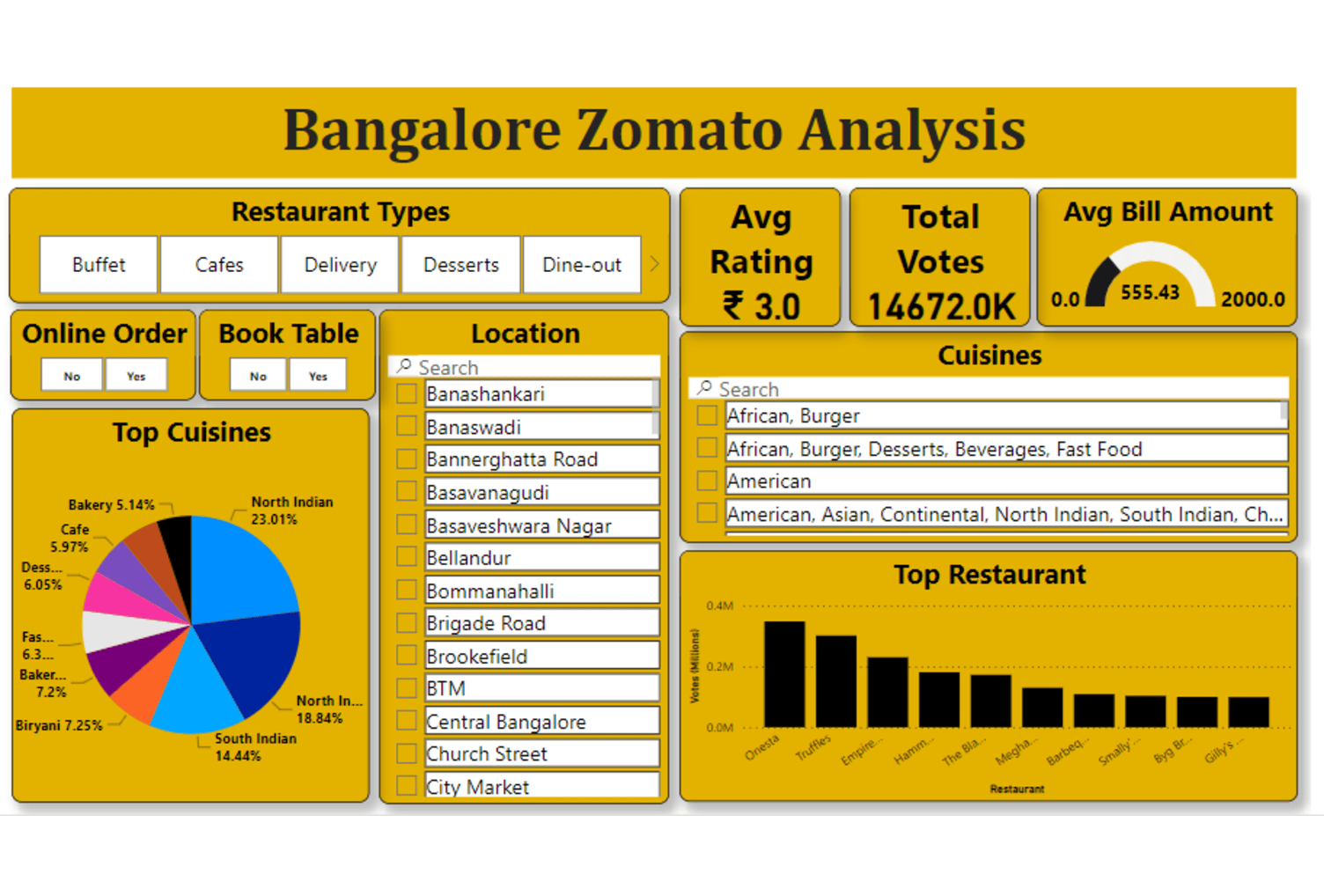Check the Bellandur location
The height and width of the screenshot is (896, 1324).
(x=407, y=557)
